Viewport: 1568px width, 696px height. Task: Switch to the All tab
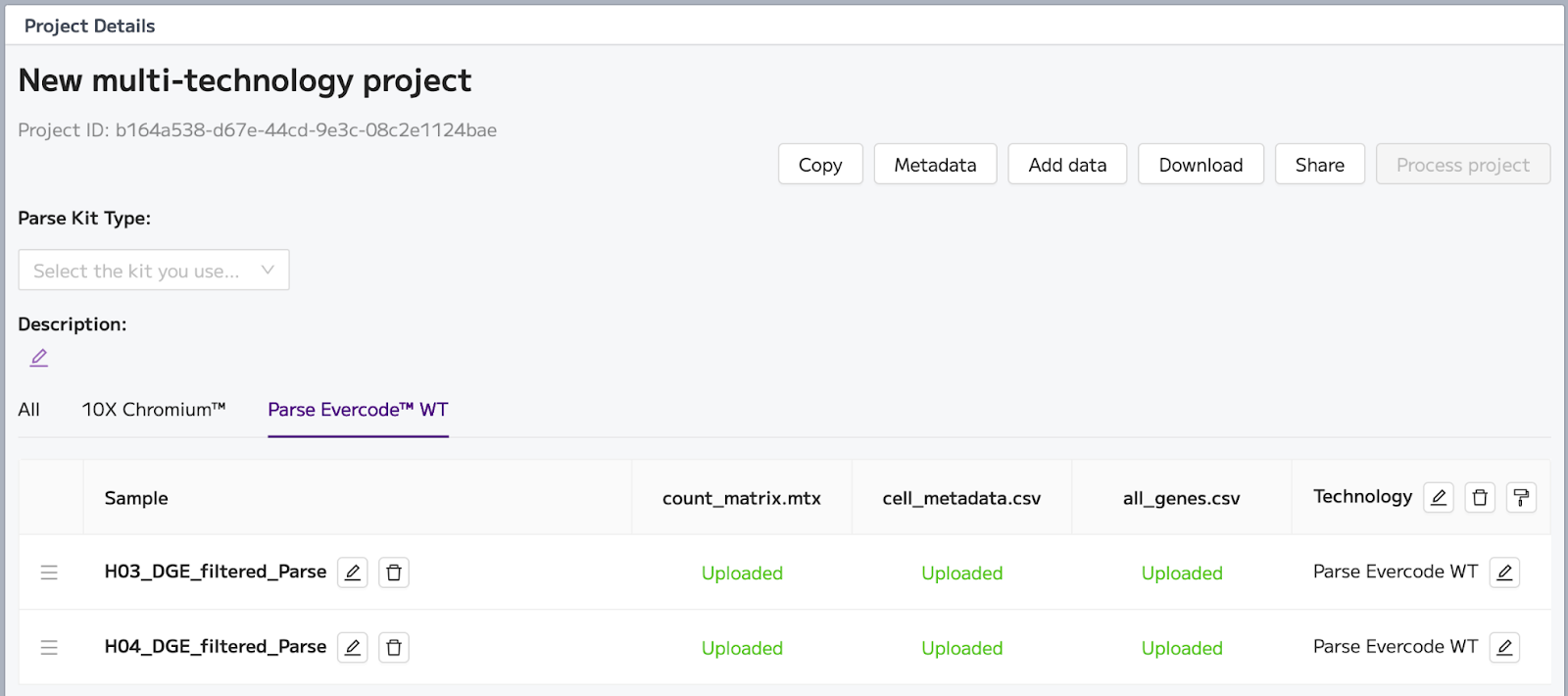click(x=29, y=410)
